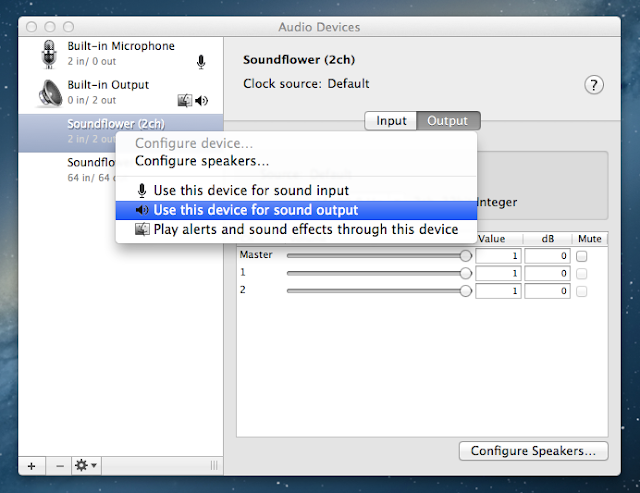Choose Play alerts and sound effects through this device

click(296, 229)
